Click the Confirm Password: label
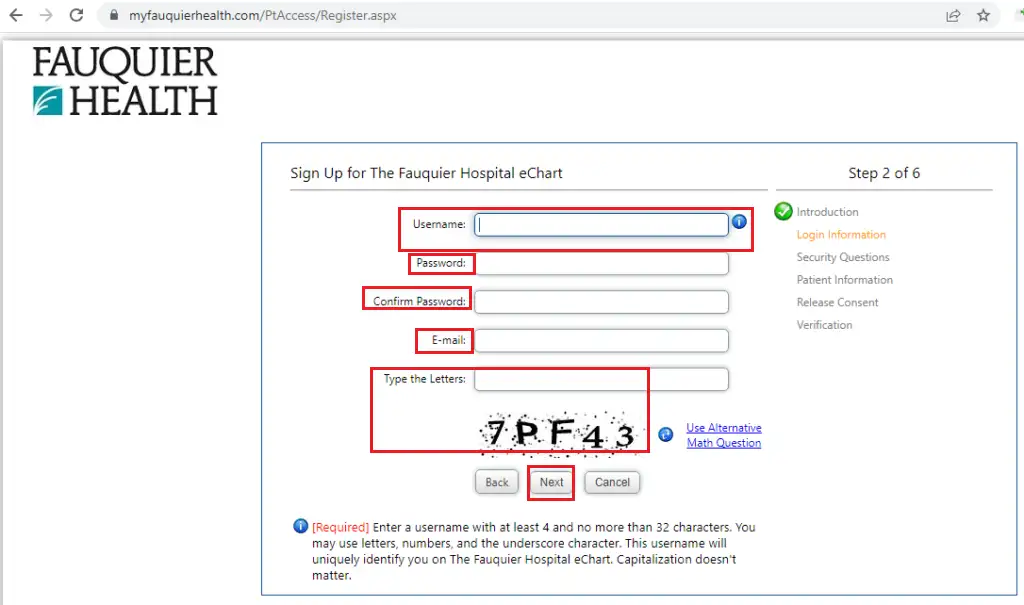Image resolution: width=1024 pixels, height=605 pixels. (419, 301)
